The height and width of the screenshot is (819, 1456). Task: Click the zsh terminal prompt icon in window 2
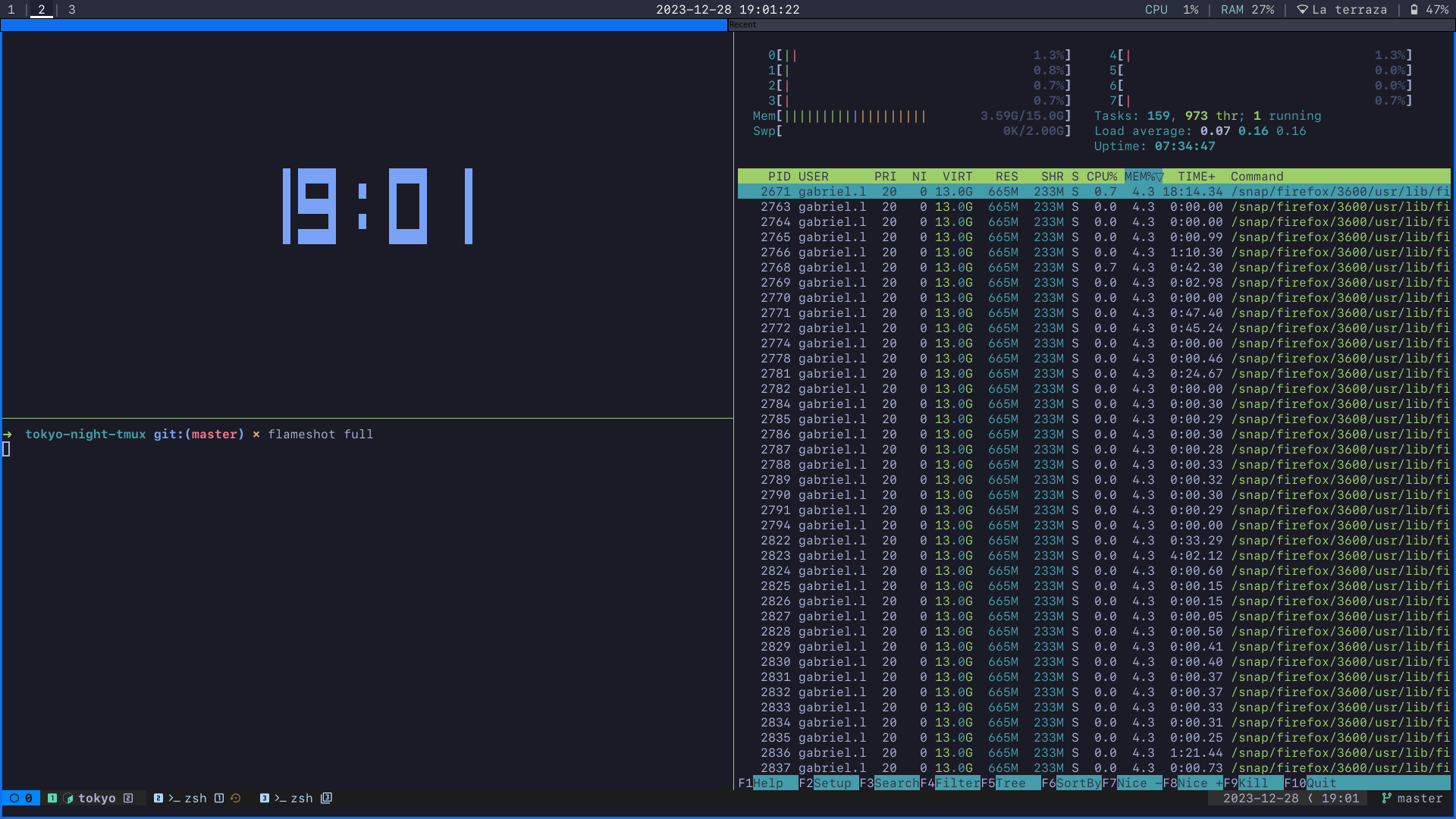174,799
